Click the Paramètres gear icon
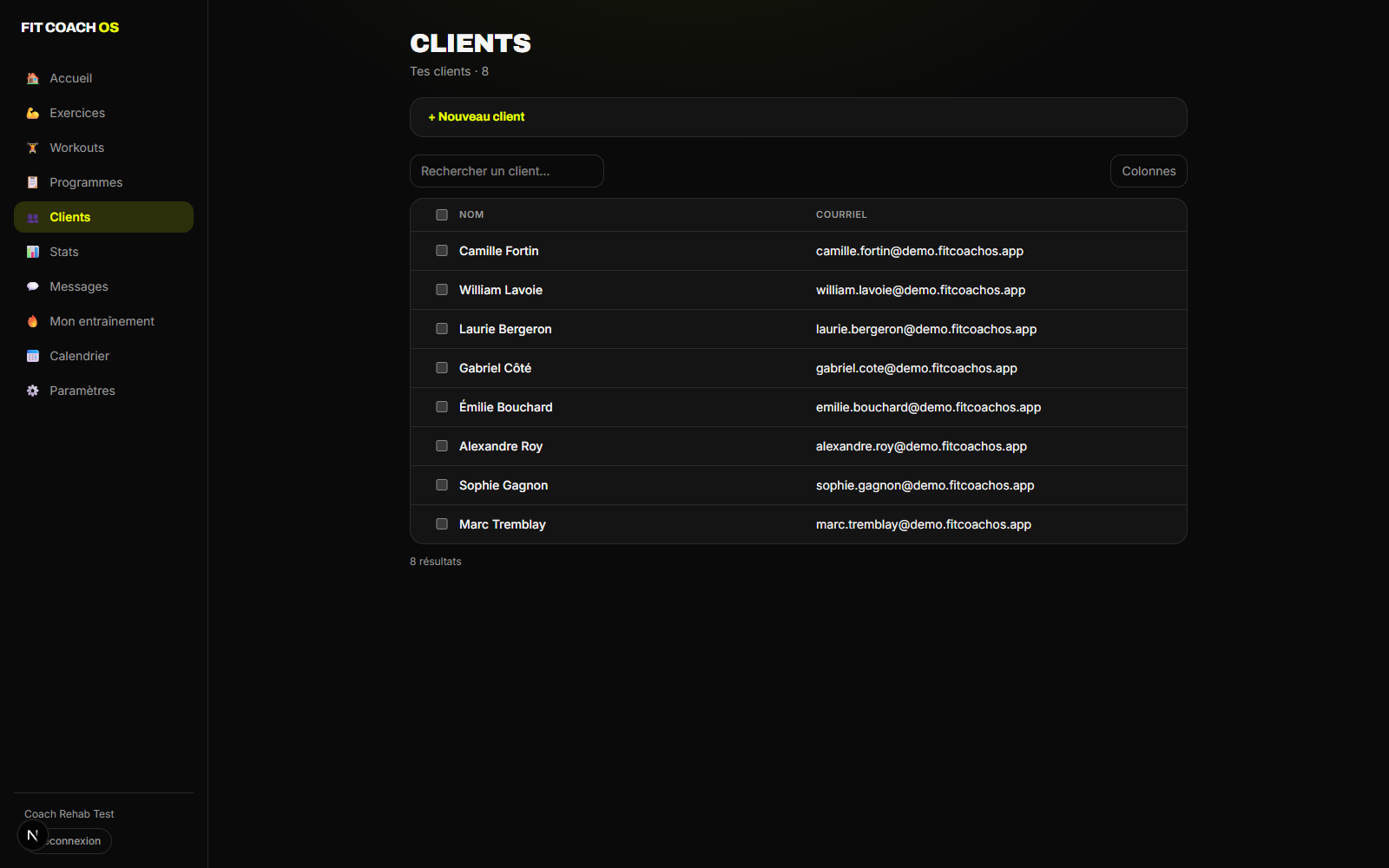The height and width of the screenshot is (868, 1389). click(x=33, y=391)
